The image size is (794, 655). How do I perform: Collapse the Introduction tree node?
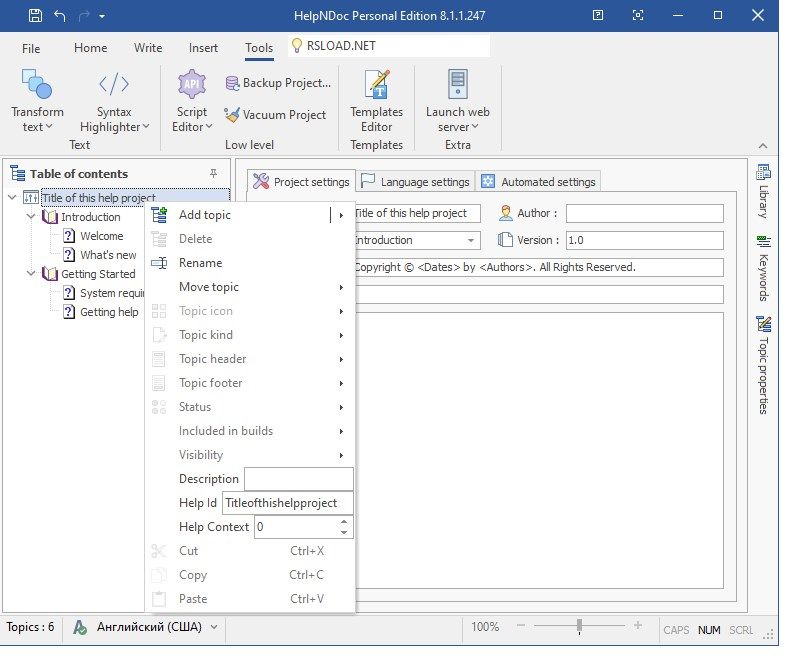[x=31, y=217]
